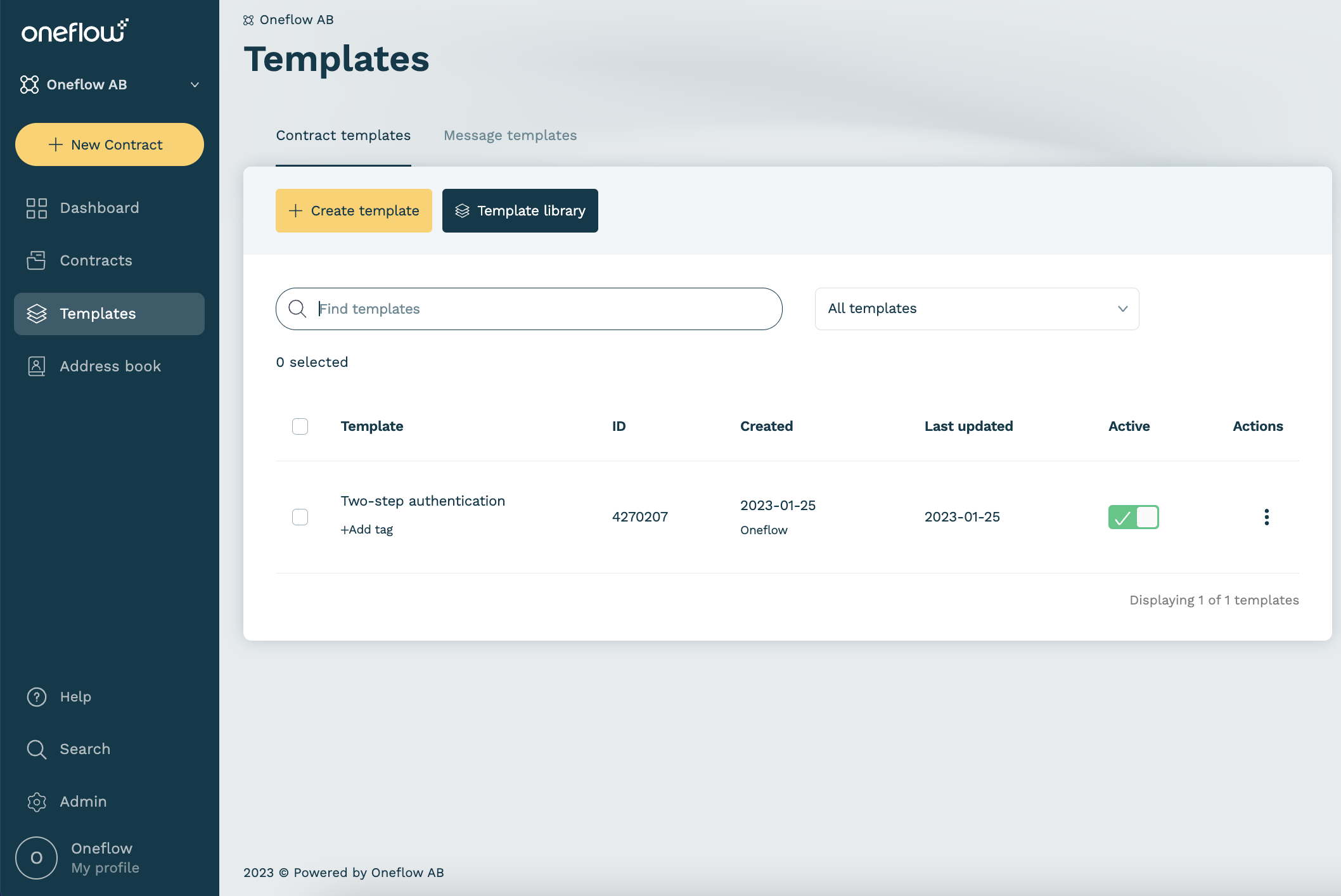Toggle Active switch for Two-step authentication

point(1133,517)
